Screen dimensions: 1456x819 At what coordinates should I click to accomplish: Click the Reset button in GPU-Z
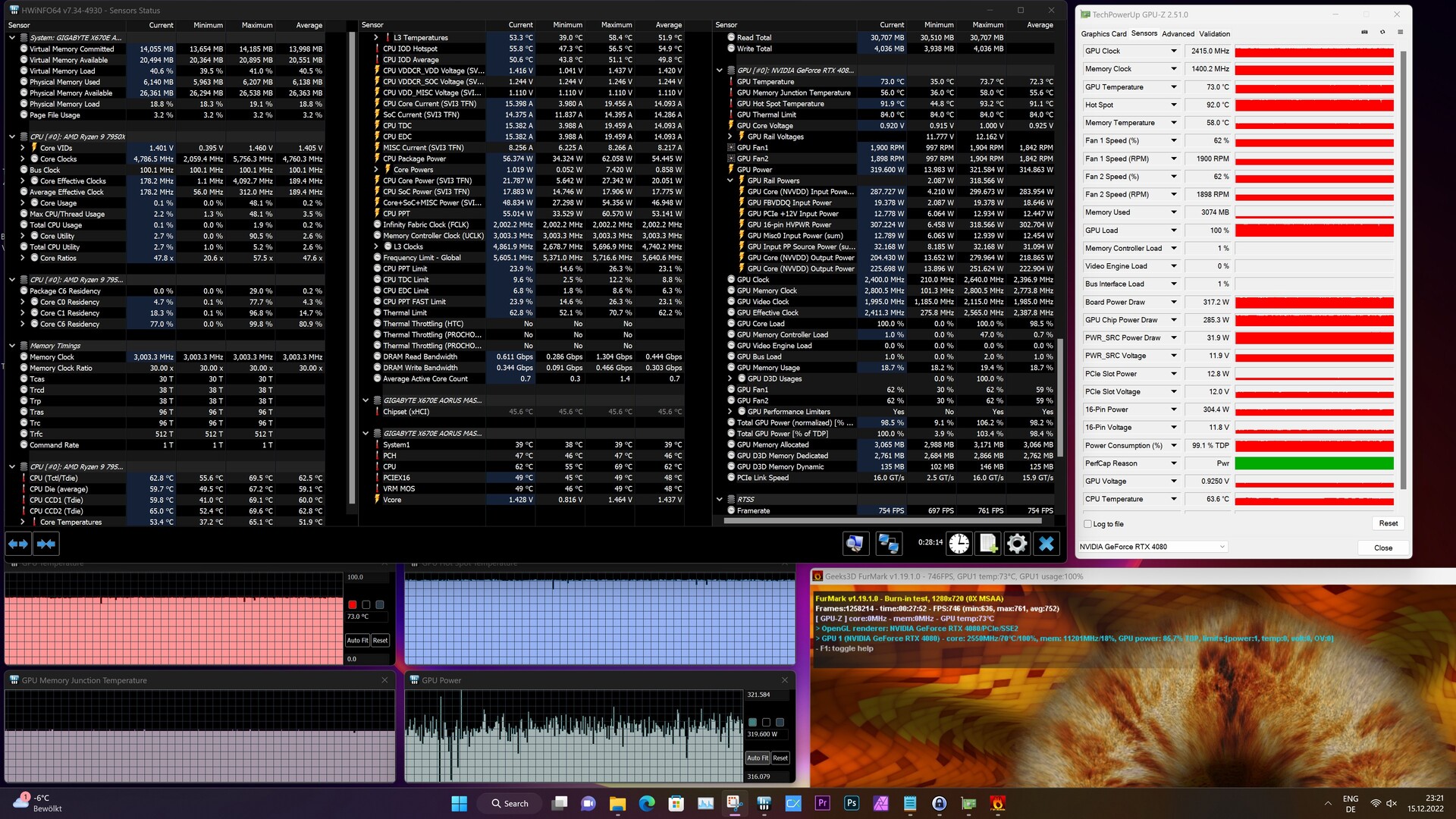(x=1388, y=523)
